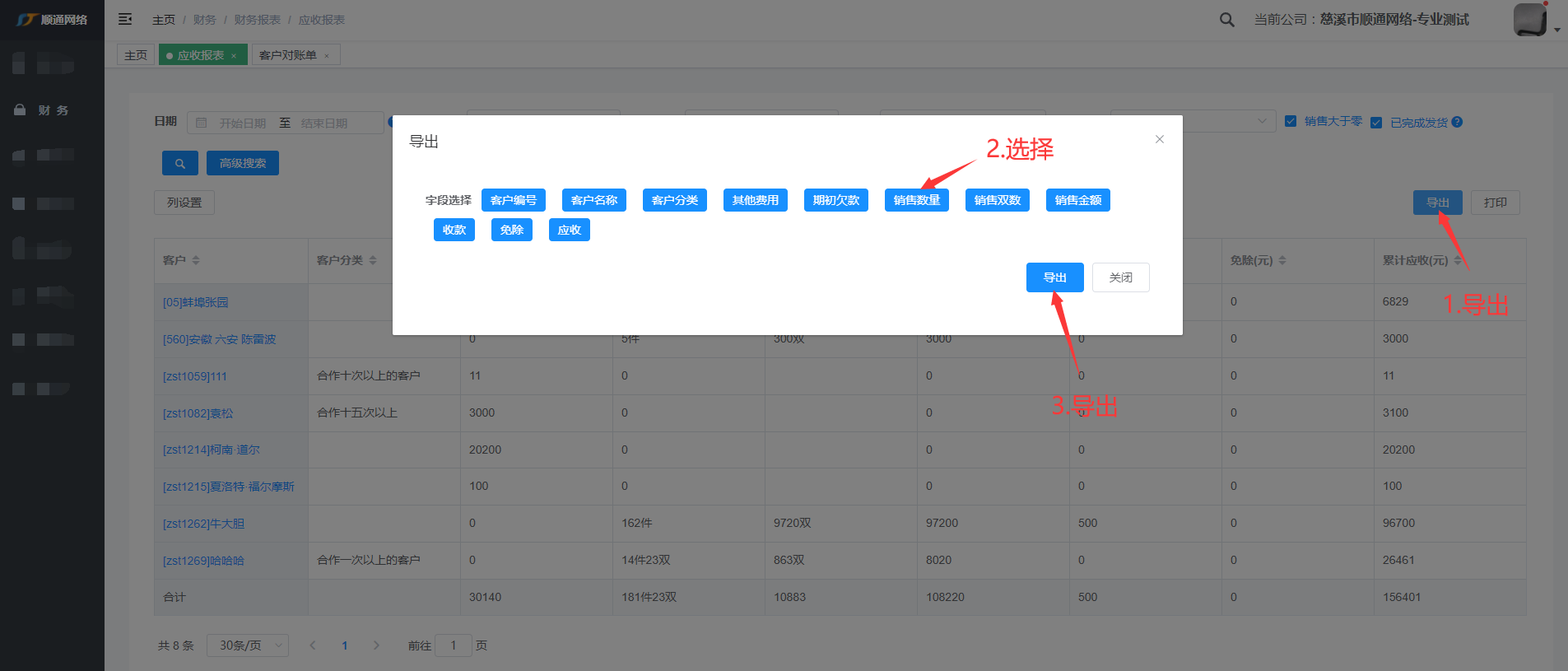Expand the user avatar dropdown menu
Image resolution: width=1568 pixels, height=671 pixels.
(1556, 30)
